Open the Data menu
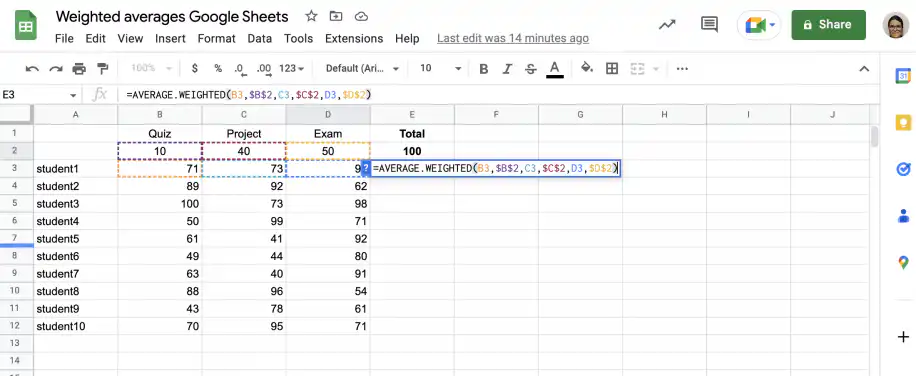The height and width of the screenshot is (376, 916). (x=259, y=39)
